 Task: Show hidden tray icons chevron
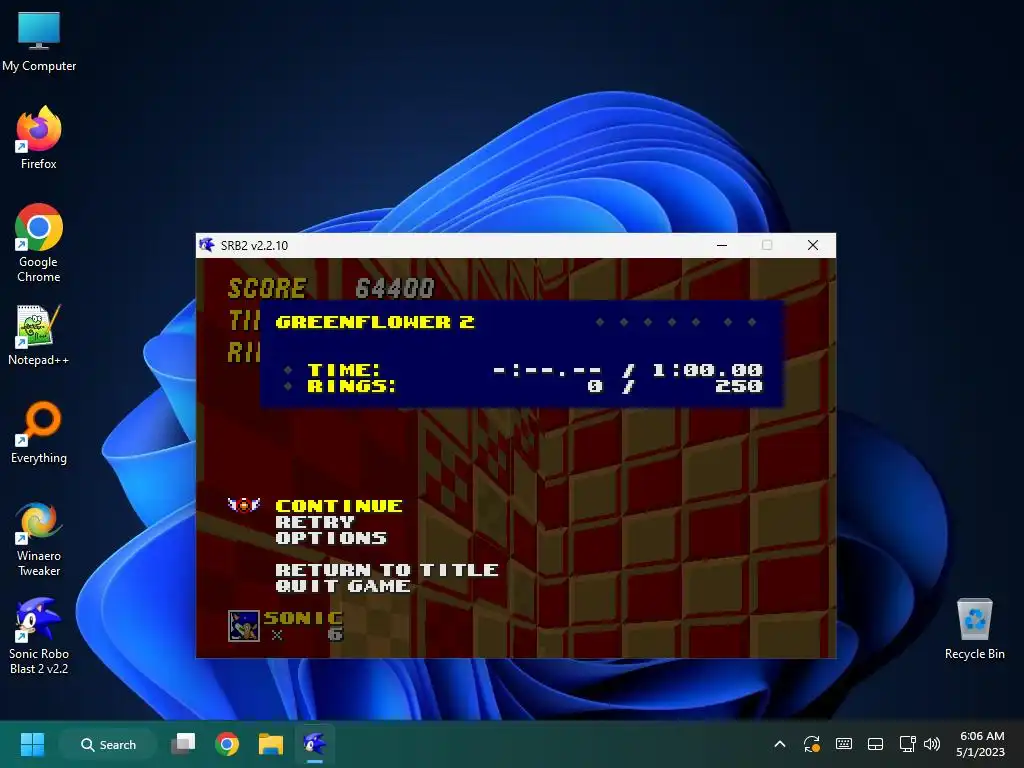[780, 744]
